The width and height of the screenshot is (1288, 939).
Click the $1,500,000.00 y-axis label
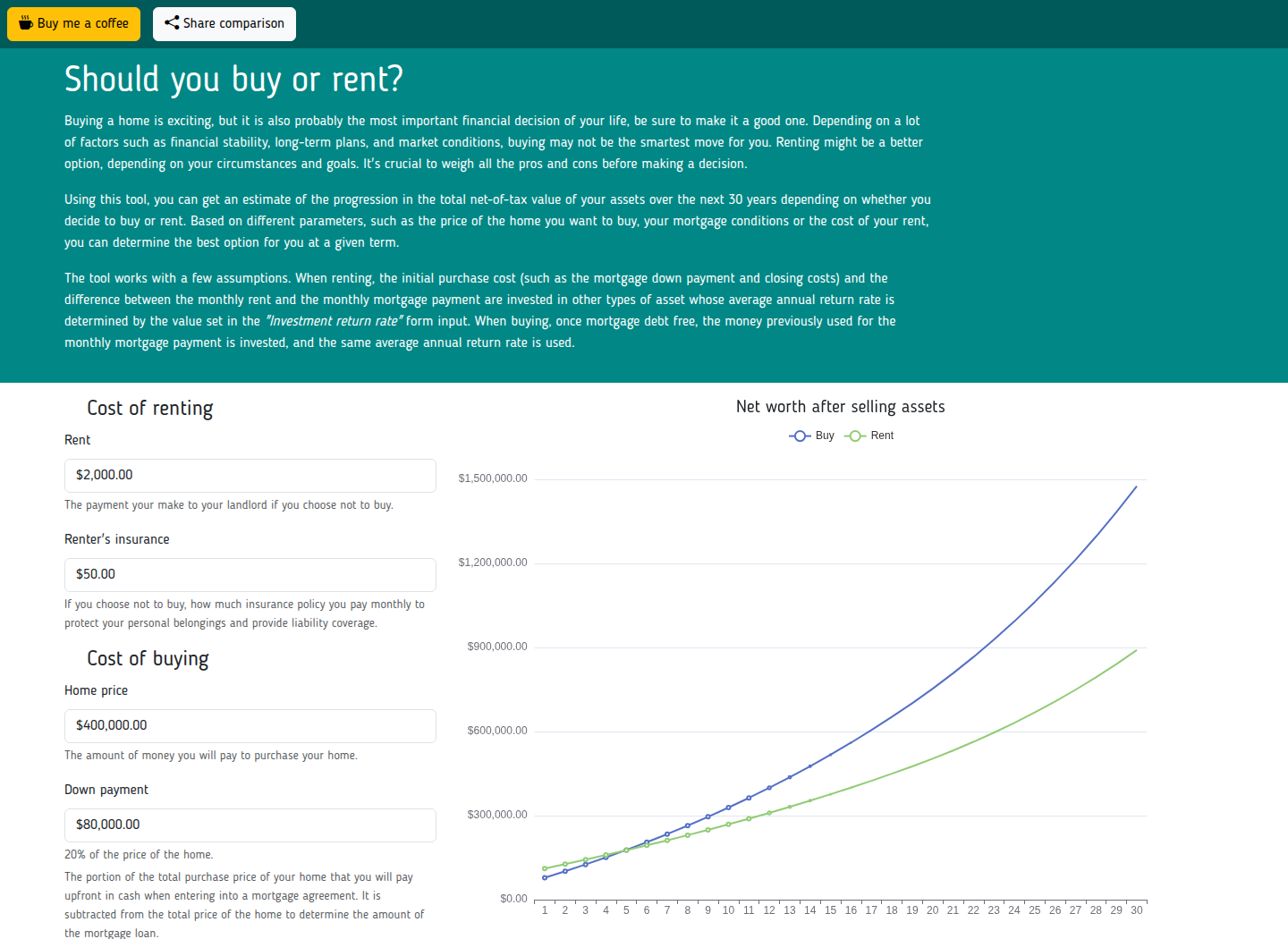pos(493,478)
